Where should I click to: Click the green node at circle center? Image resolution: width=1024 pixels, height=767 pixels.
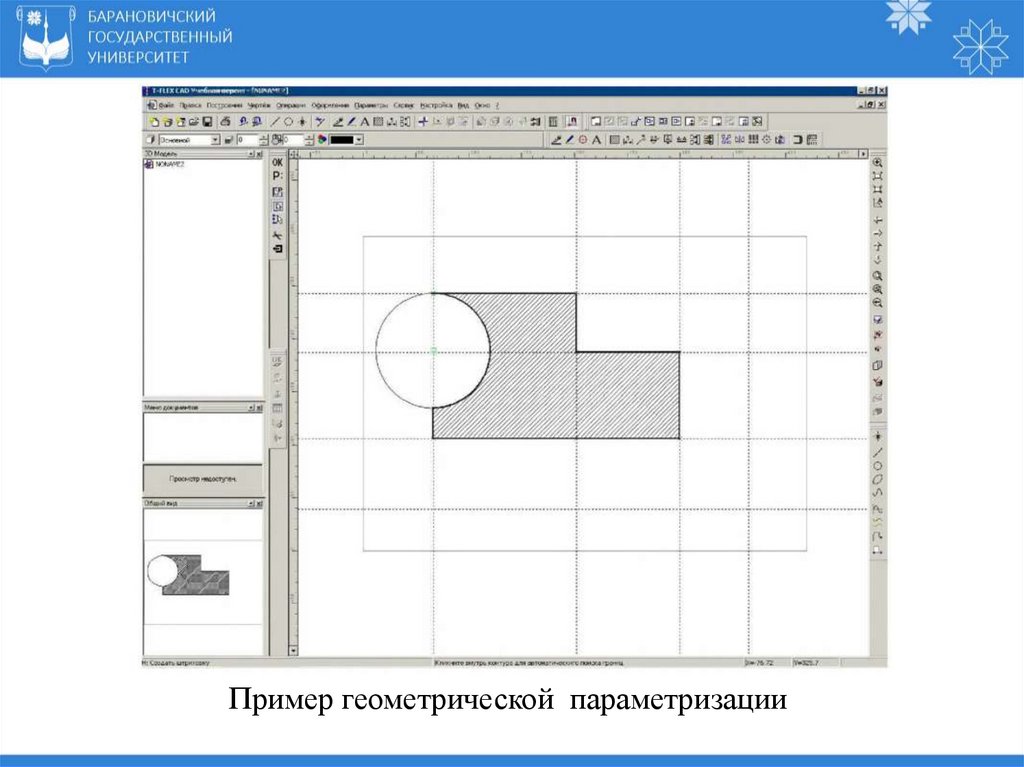pos(433,351)
